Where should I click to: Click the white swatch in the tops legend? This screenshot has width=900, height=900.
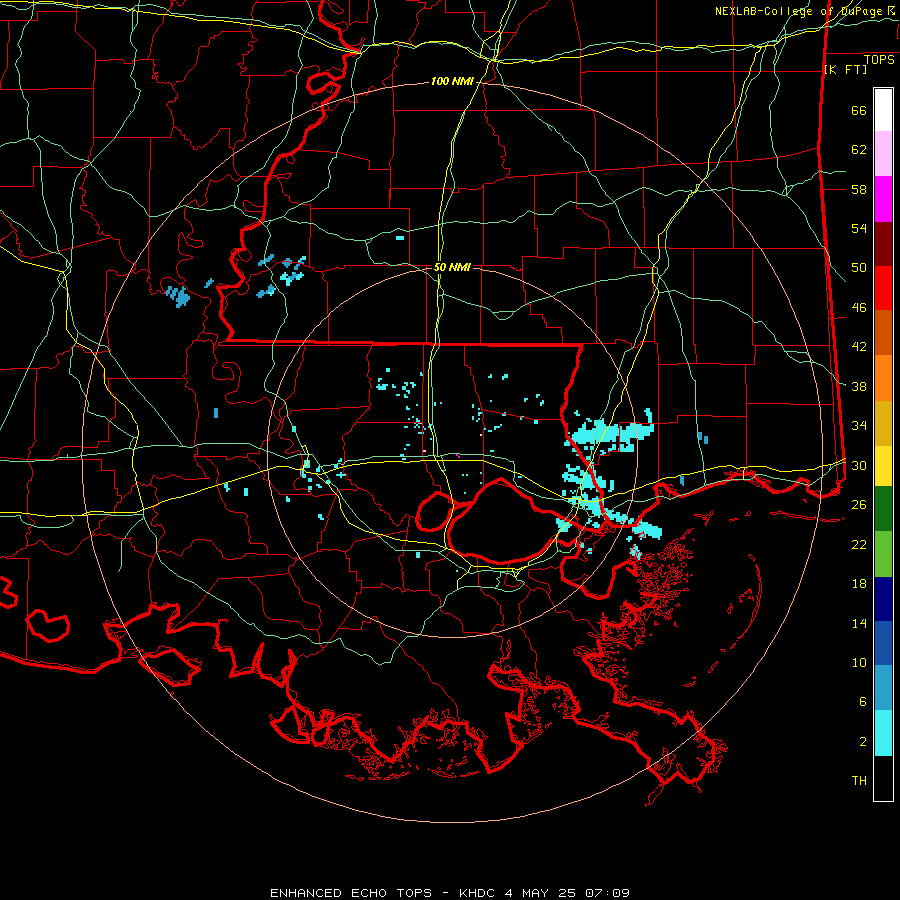point(883,110)
